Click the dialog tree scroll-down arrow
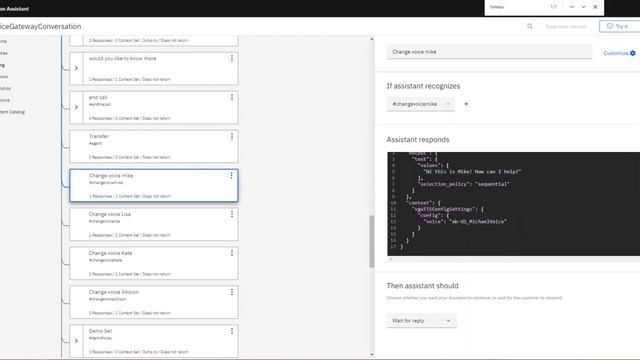The width and height of the screenshot is (640, 360). click(371, 355)
